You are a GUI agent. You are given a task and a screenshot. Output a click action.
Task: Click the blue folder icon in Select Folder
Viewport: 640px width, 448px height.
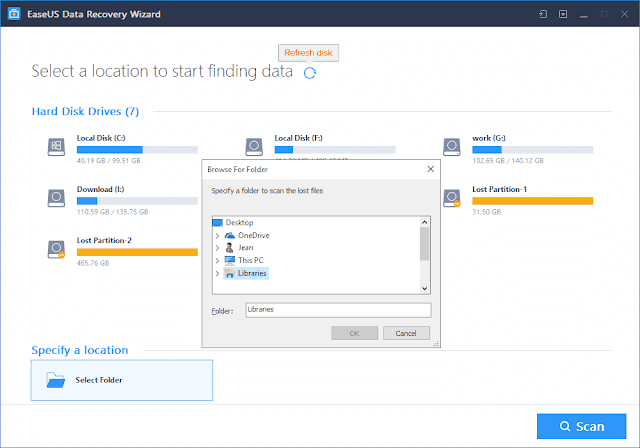pyautogui.click(x=56, y=380)
